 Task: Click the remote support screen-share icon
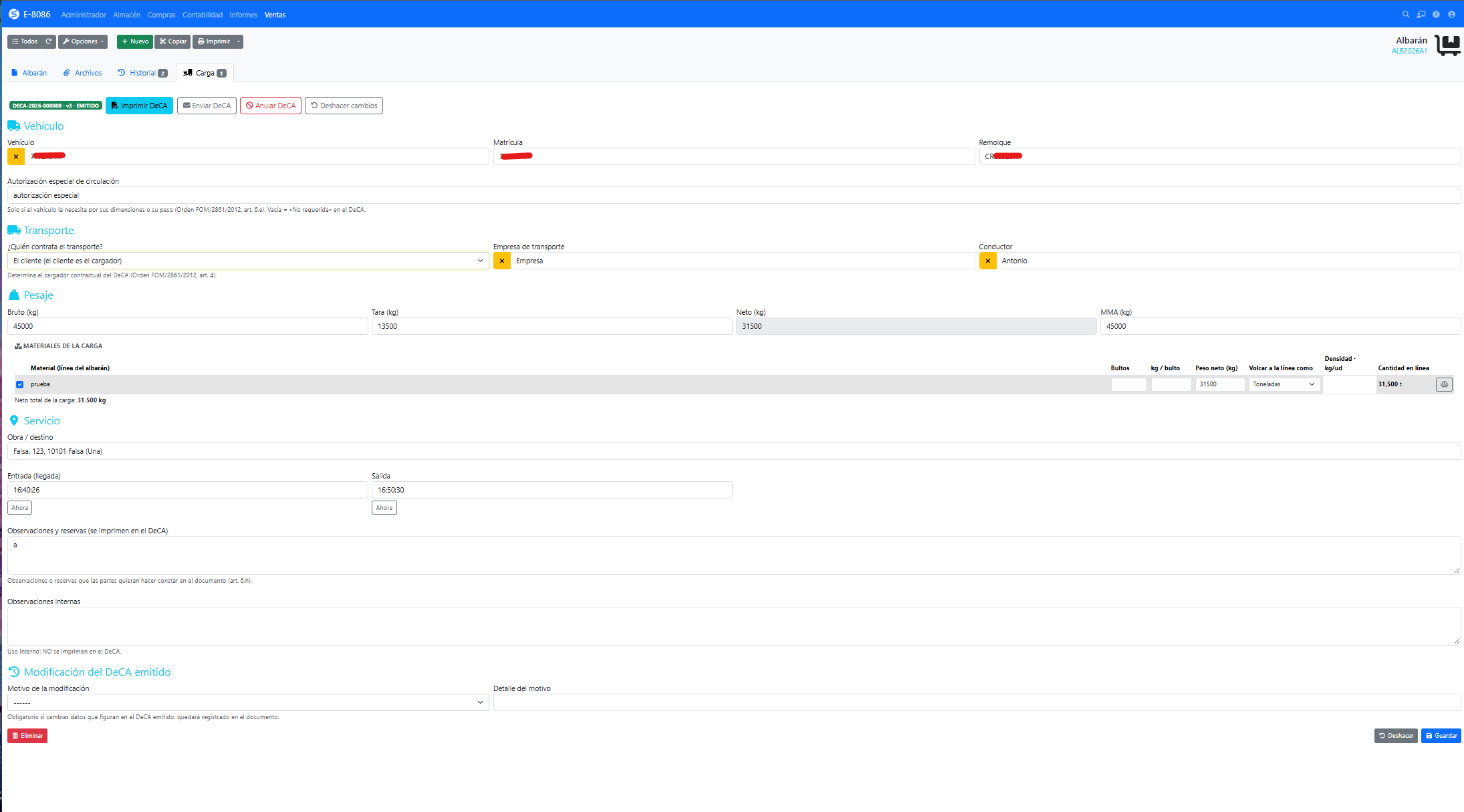pos(1421,14)
